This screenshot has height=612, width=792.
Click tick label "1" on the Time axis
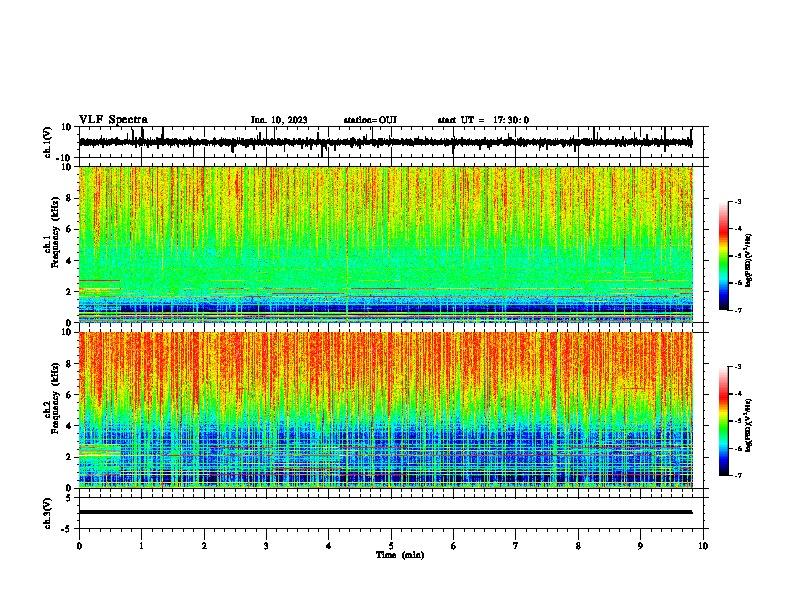(141, 546)
